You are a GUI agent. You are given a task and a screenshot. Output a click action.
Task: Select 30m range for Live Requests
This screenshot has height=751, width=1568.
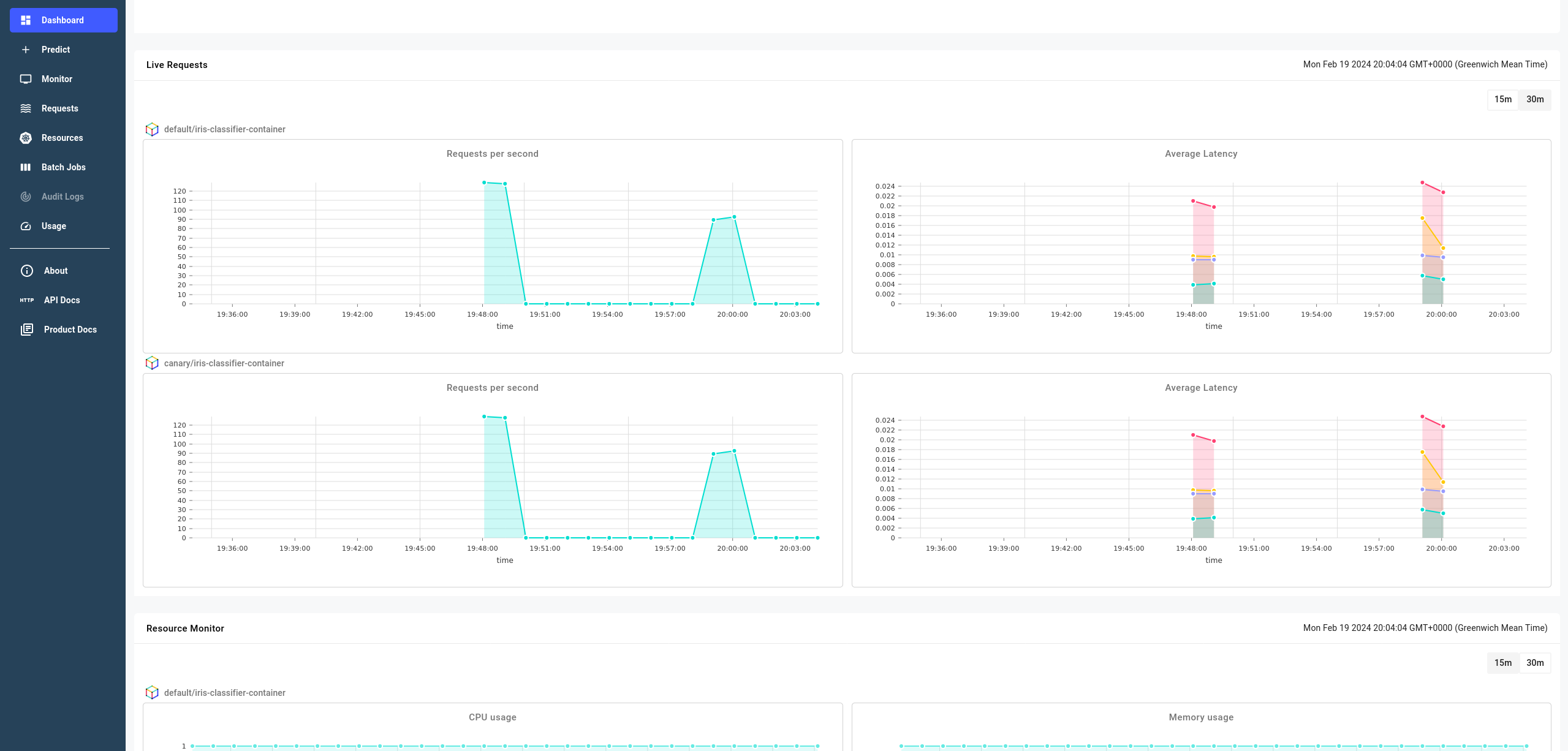click(x=1534, y=99)
